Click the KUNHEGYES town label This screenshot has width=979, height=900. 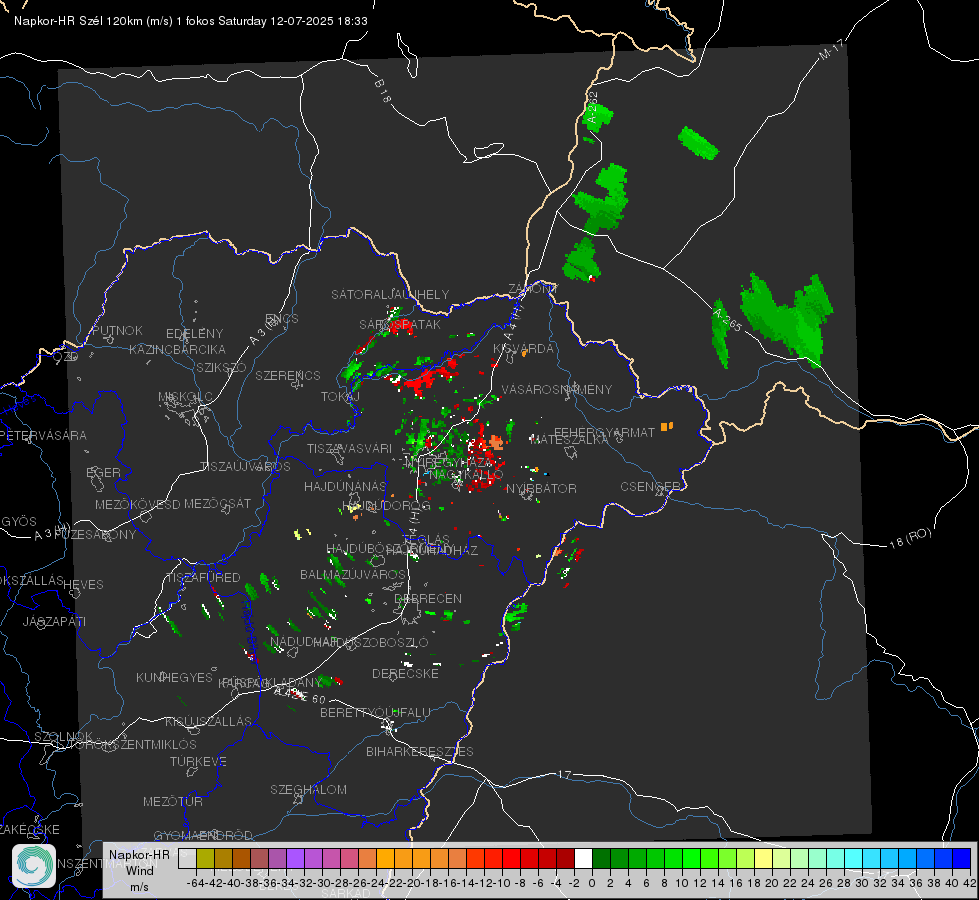174,678
